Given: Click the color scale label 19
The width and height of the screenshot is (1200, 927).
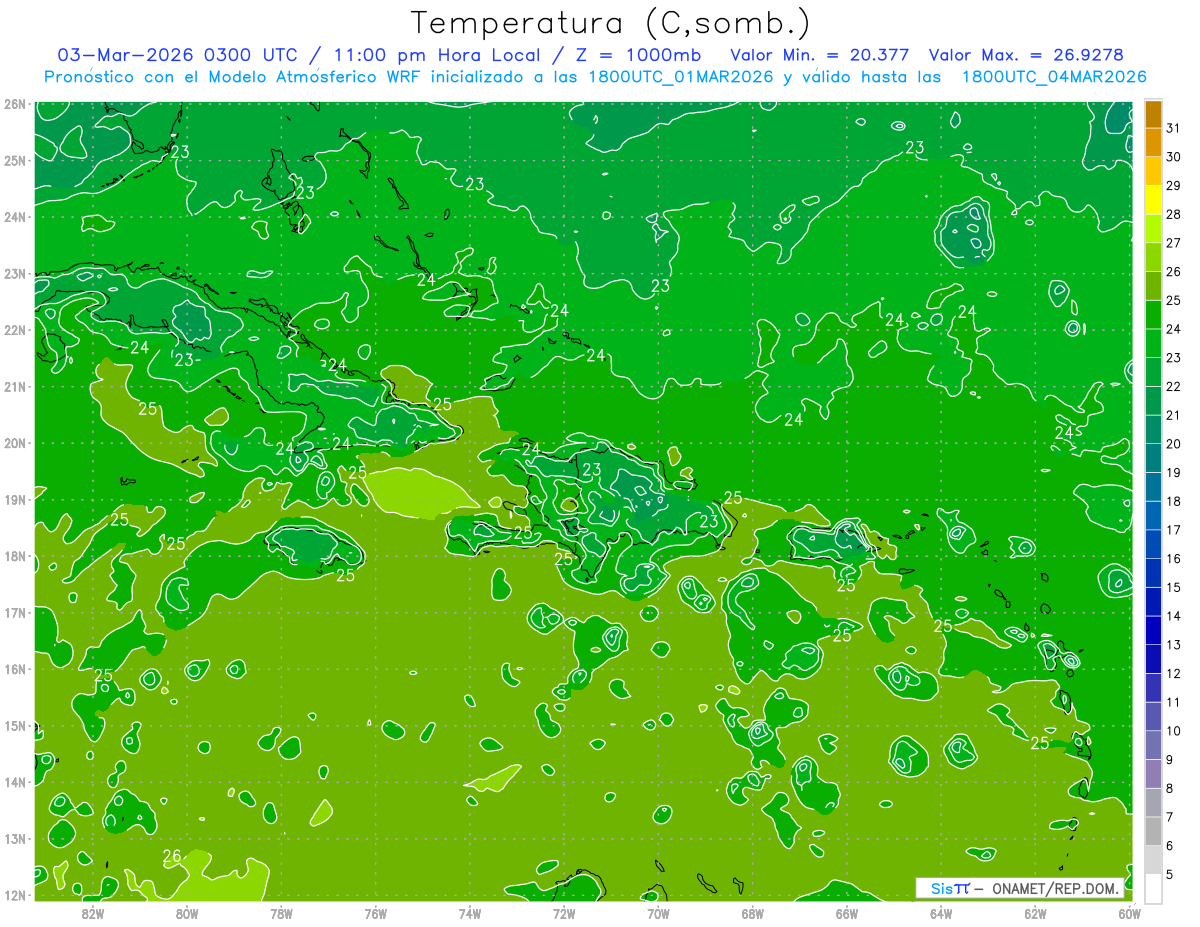Looking at the screenshot, I should (1174, 473).
